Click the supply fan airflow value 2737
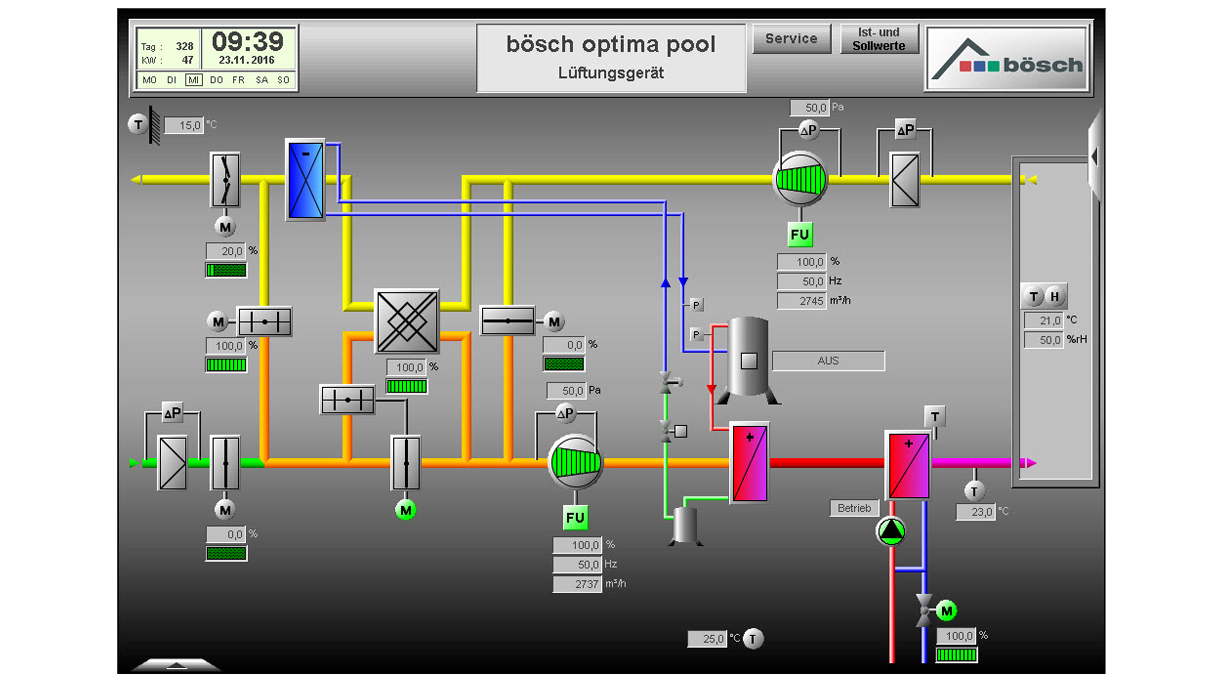Screen dimensions: 1212x682 pyautogui.click(x=577, y=584)
